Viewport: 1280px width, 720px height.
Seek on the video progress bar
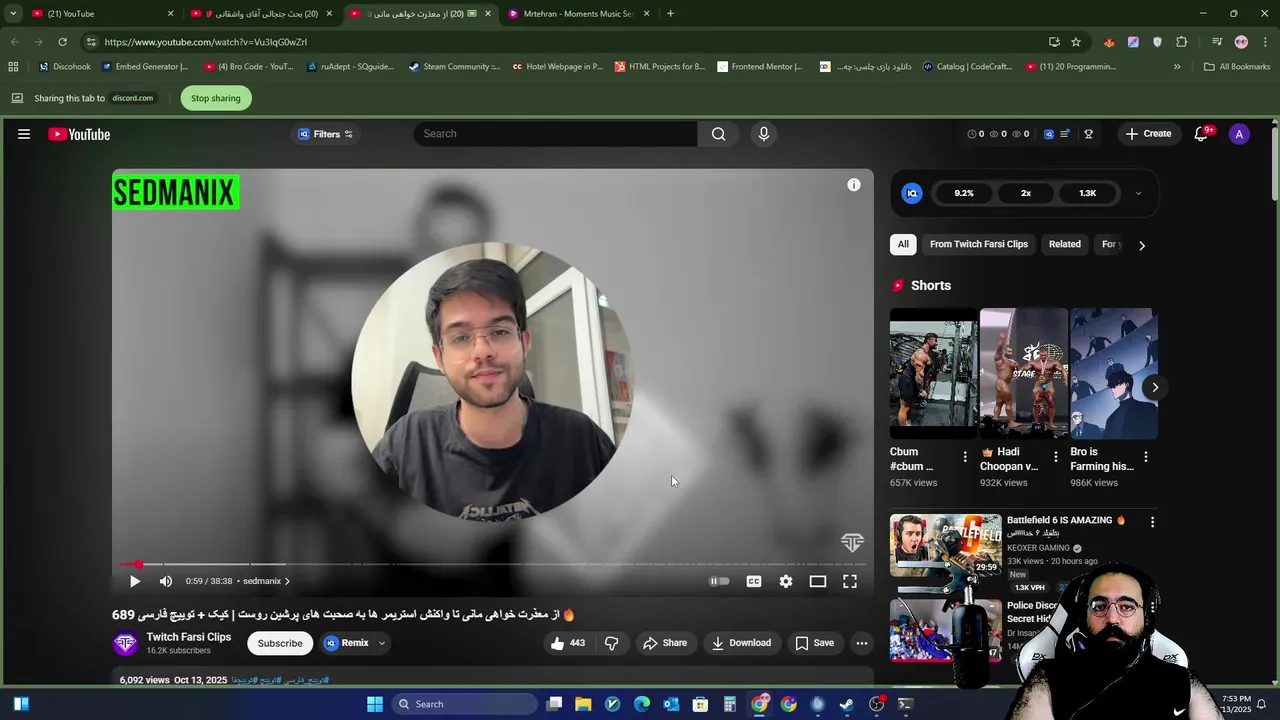[x=492, y=564]
